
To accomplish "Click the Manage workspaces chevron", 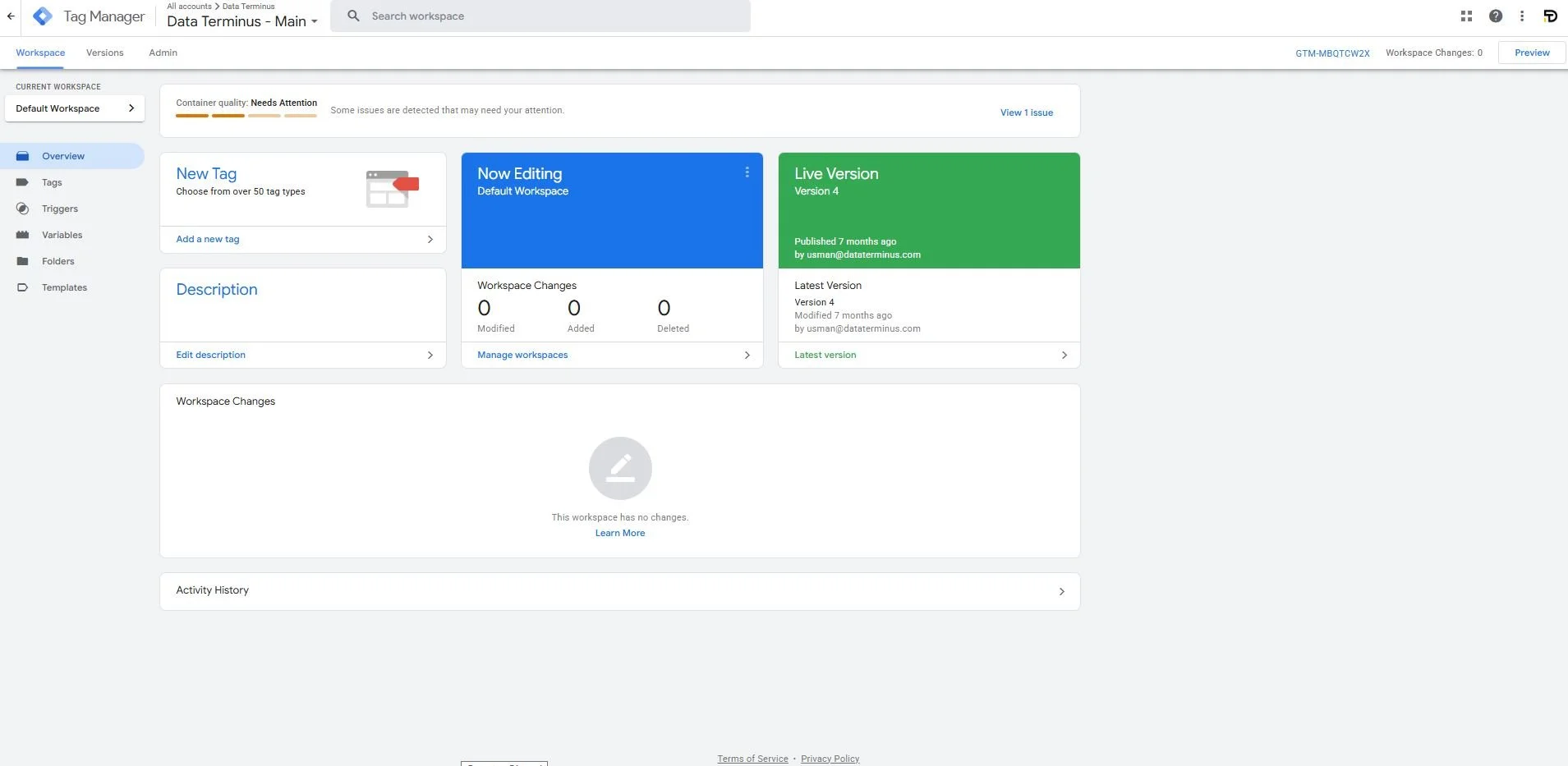I will tap(747, 355).
